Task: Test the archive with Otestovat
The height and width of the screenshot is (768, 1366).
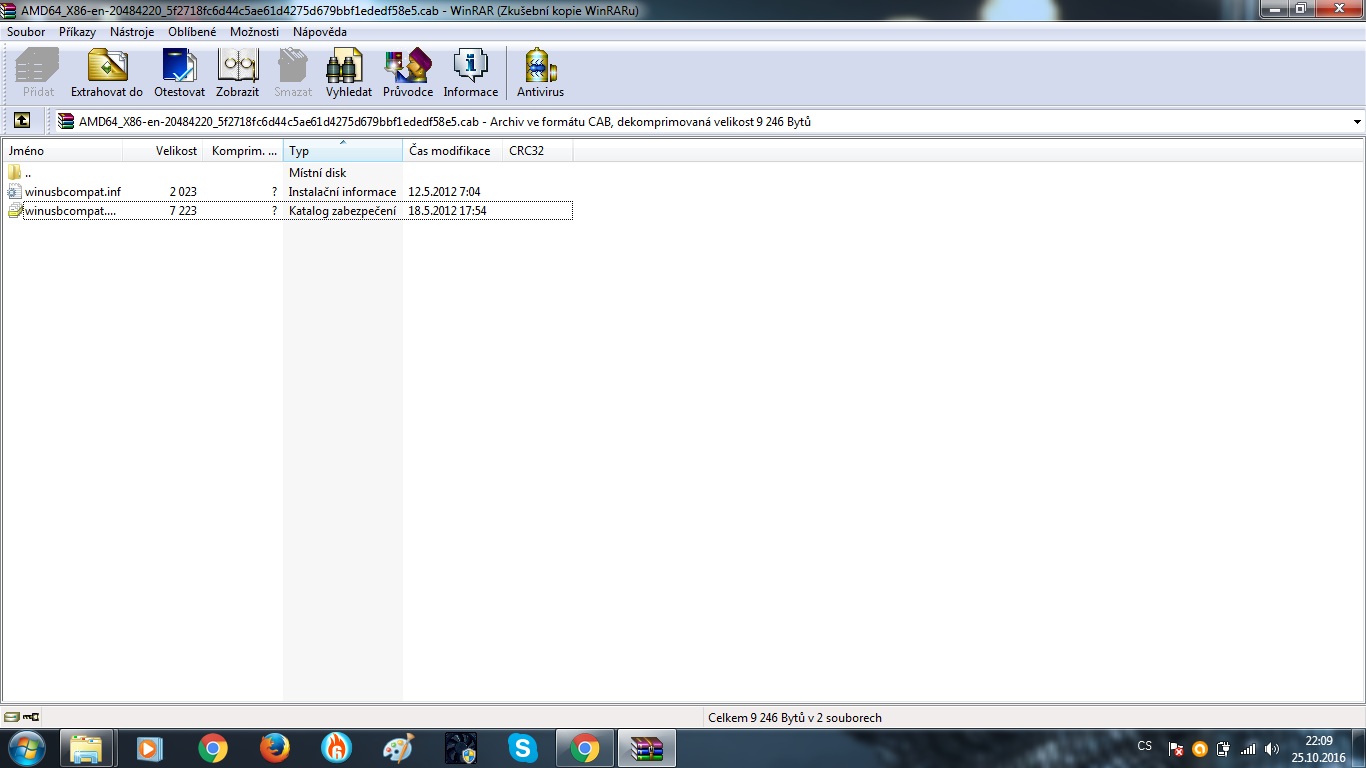Action: [x=179, y=66]
